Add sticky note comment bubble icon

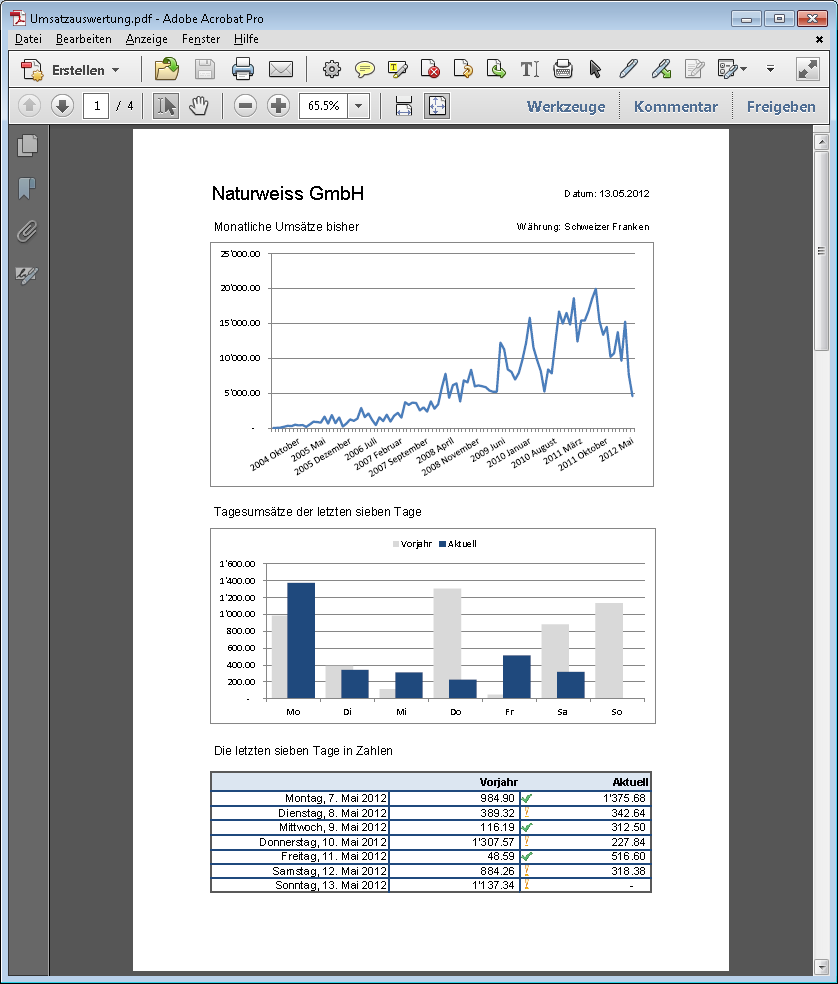pos(365,69)
